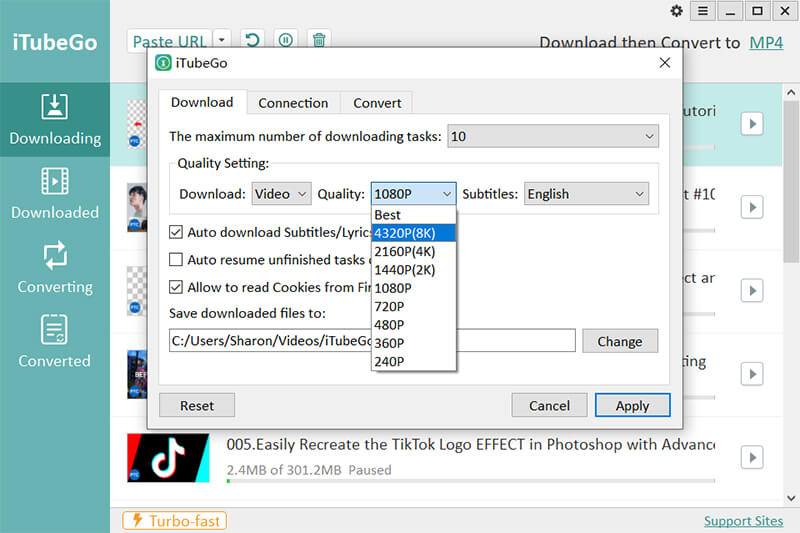The height and width of the screenshot is (533, 800).
Task: Select 480P quality option
Action: [x=413, y=325]
